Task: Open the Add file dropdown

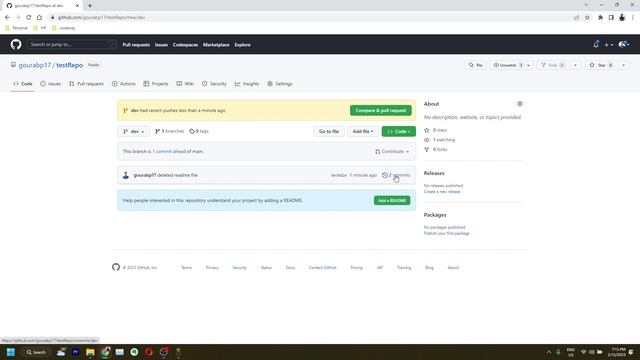Action: [x=362, y=131]
